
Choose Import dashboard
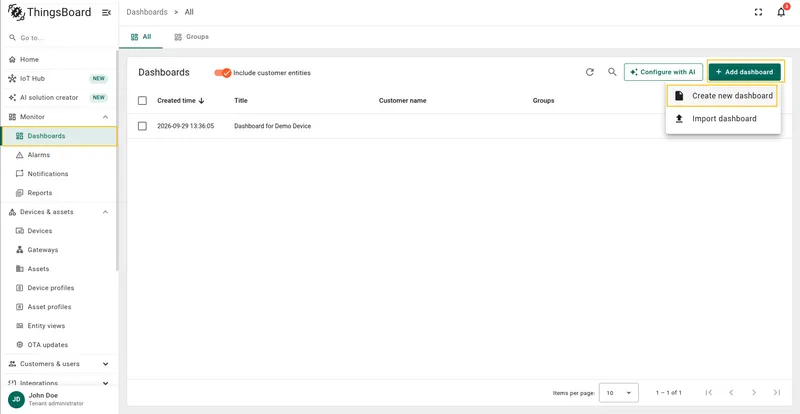(723, 118)
